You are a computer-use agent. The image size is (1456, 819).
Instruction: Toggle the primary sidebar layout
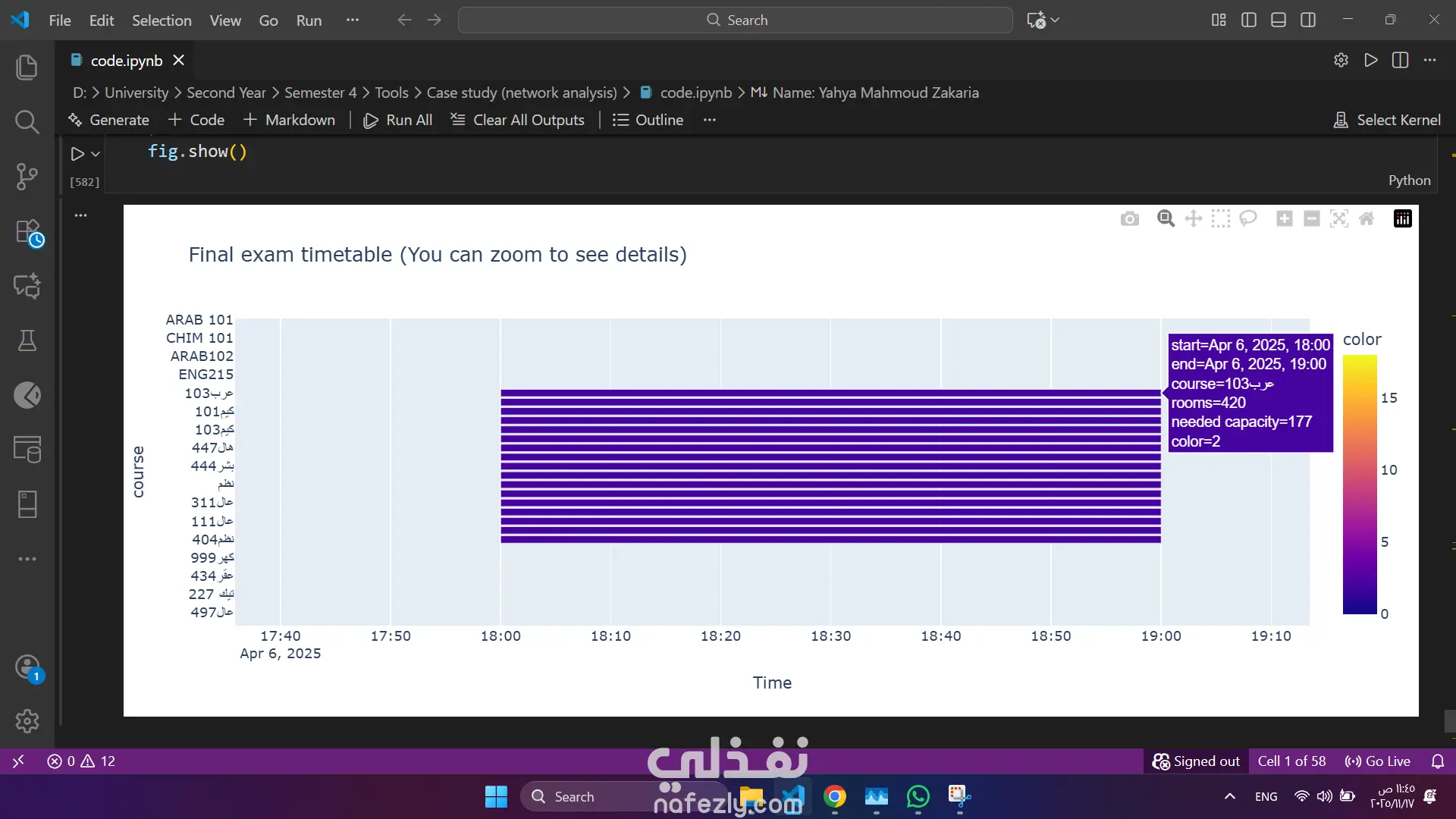coord(1249,20)
